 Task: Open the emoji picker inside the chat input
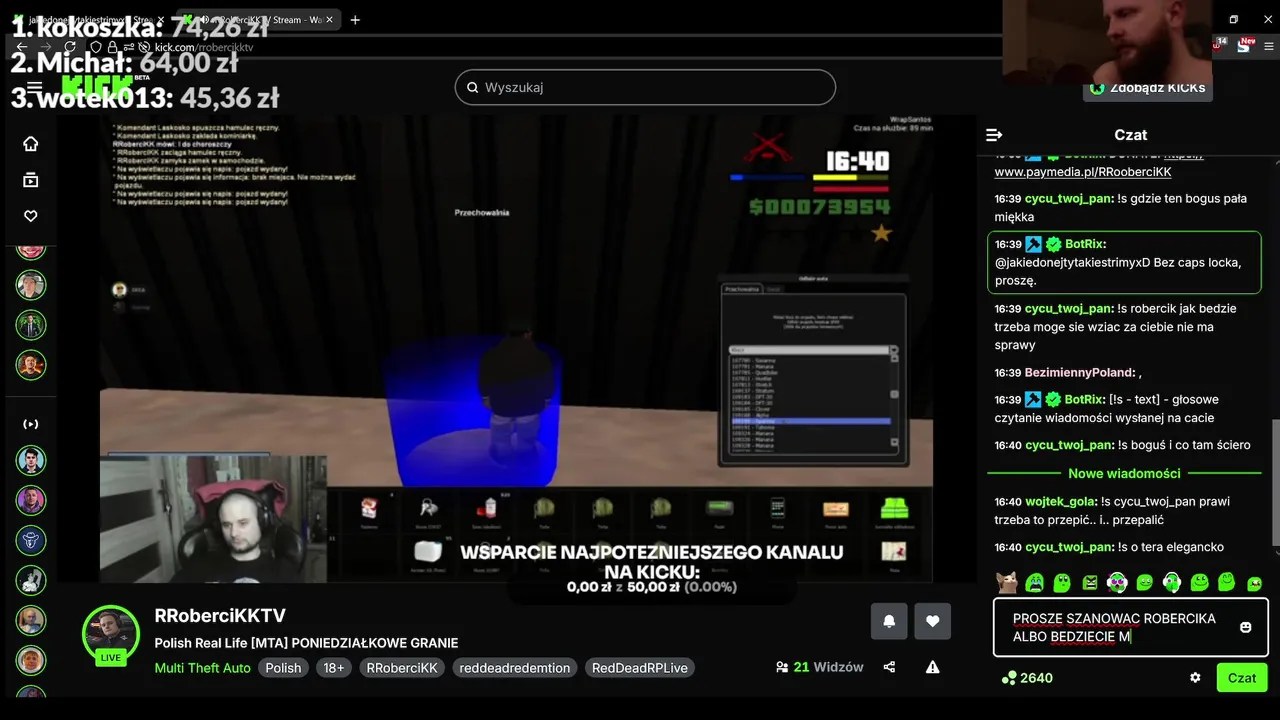pyautogui.click(x=1246, y=627)
